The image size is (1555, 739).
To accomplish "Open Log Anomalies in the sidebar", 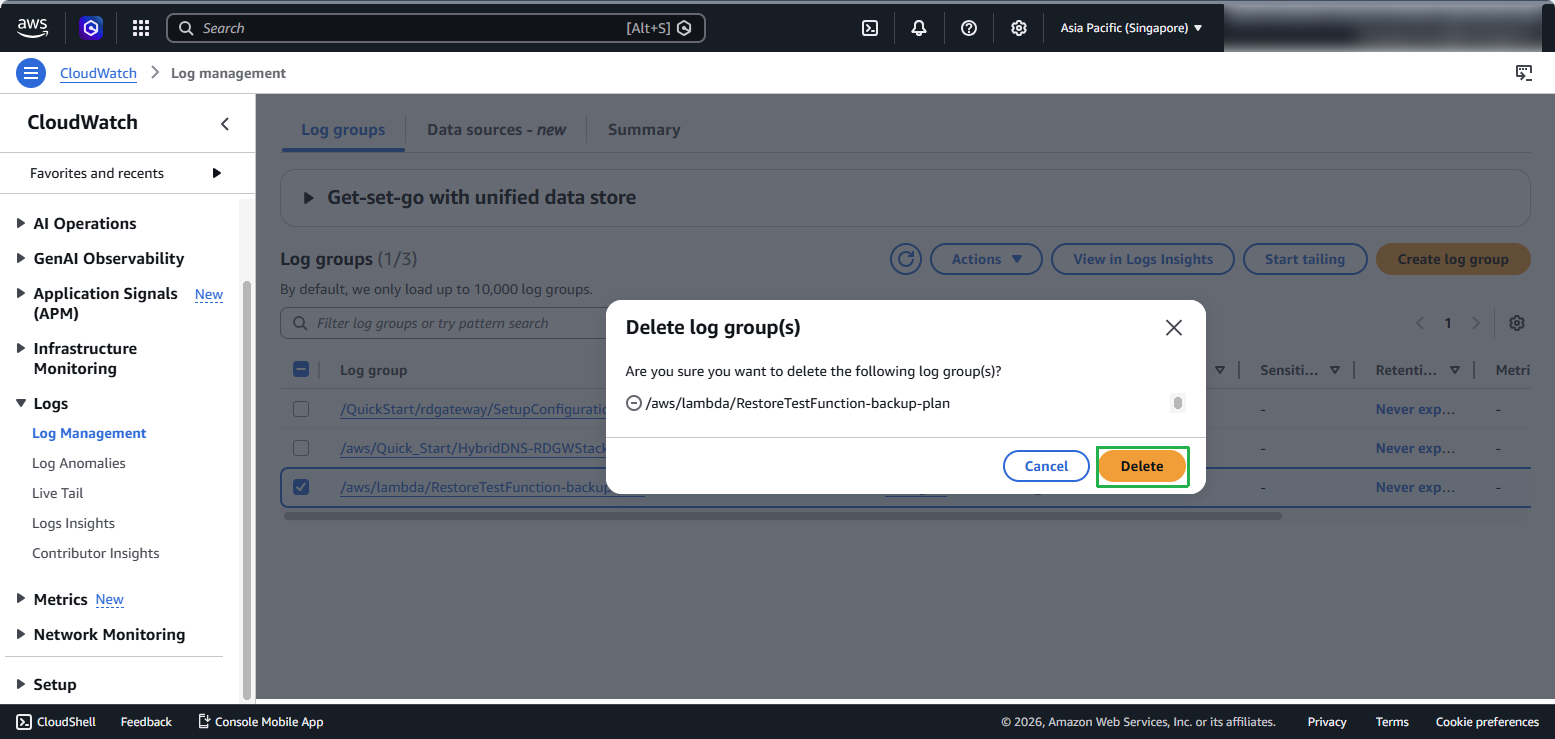I will (x=79, y=463).
